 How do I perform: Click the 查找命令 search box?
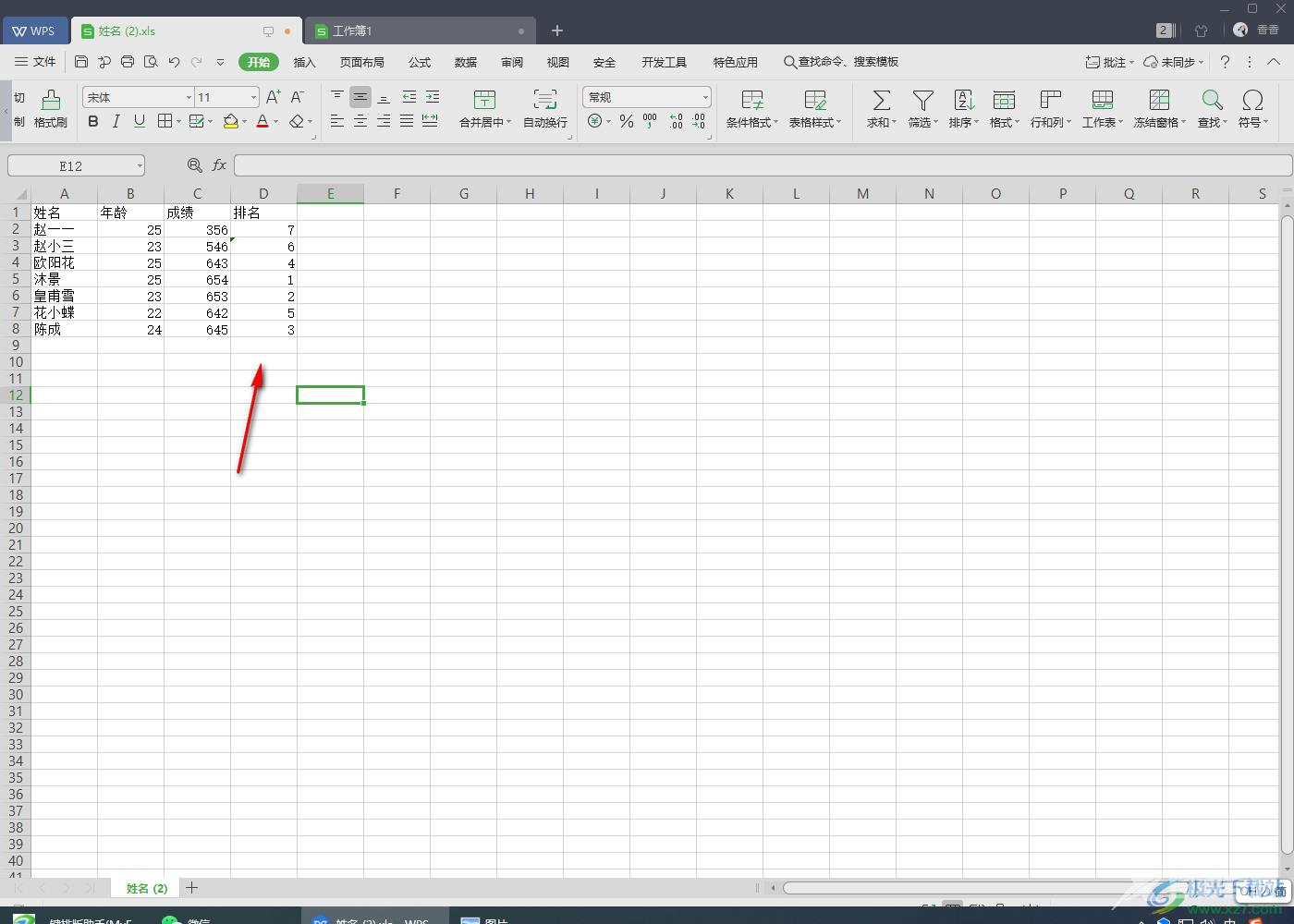point(841,62)
